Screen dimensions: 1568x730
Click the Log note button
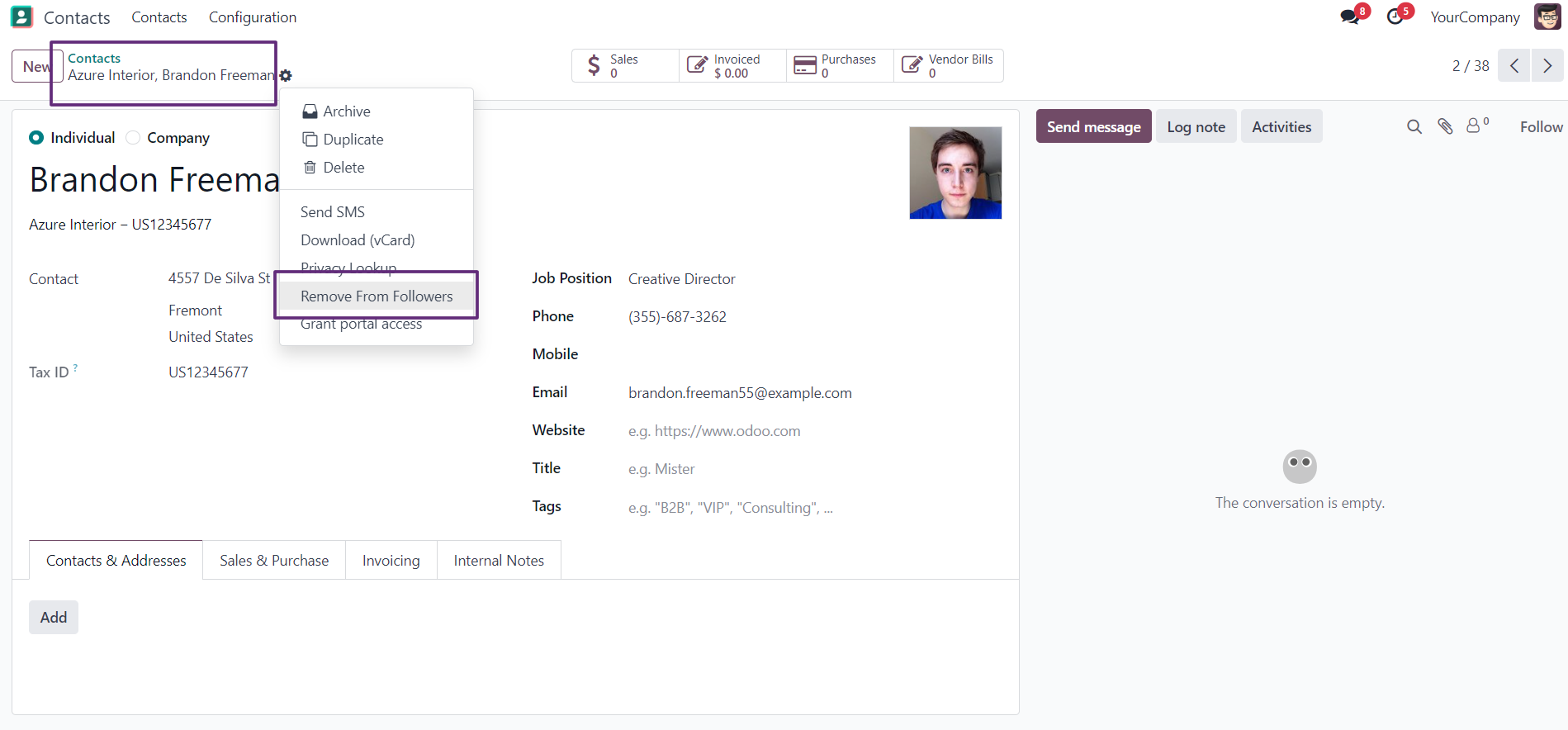click(1196, 126)
